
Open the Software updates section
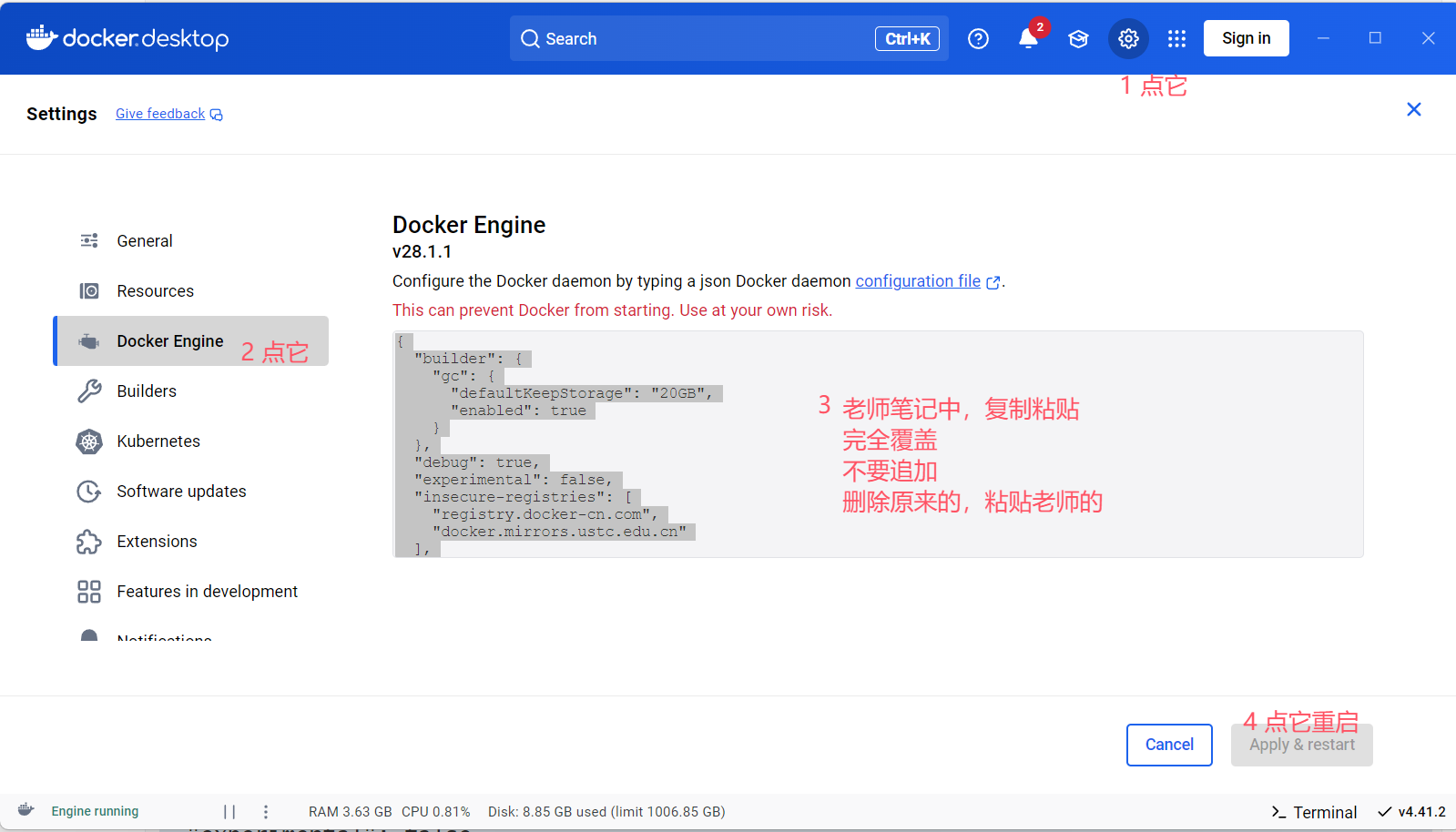pyautogui.click(x=190, y=492)
